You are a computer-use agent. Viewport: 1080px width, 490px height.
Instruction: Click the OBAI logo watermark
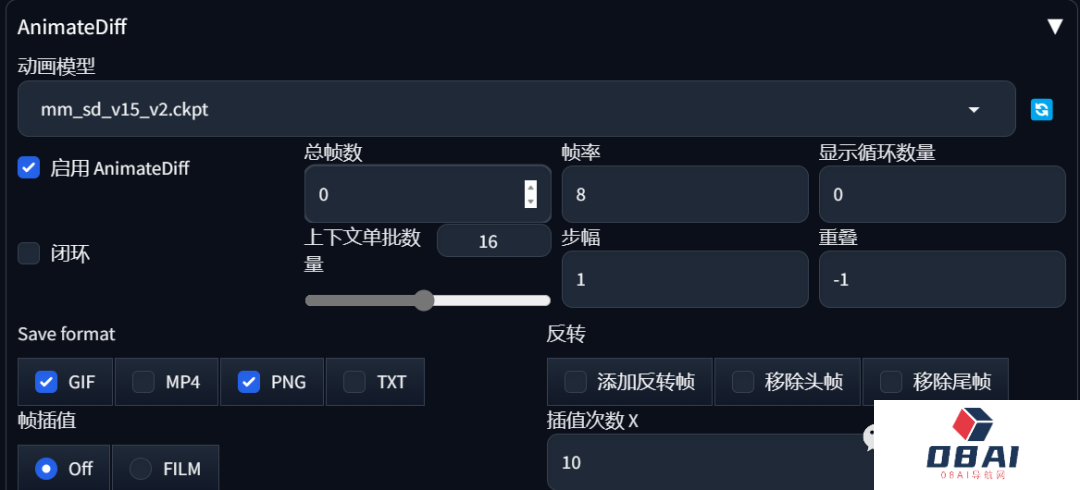[x=973, y=442]
